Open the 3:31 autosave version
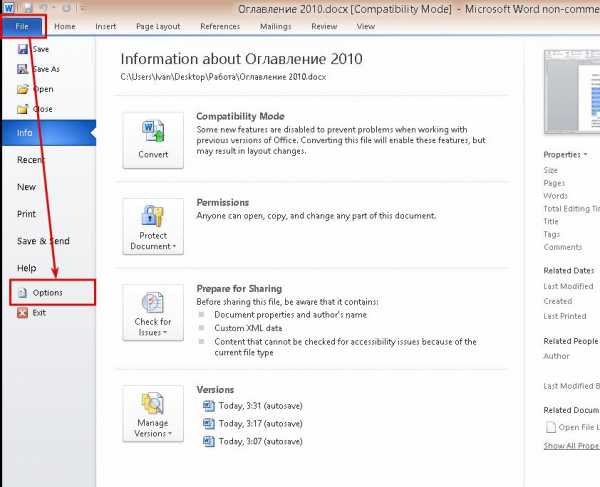 point(261,406)
